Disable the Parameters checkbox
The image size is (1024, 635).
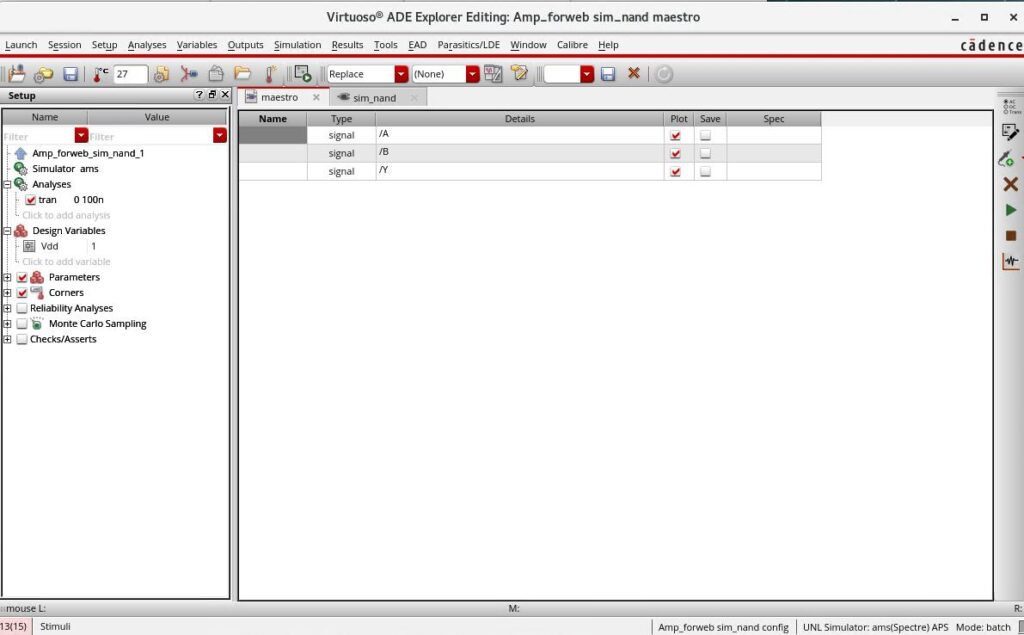coord(22,277)
